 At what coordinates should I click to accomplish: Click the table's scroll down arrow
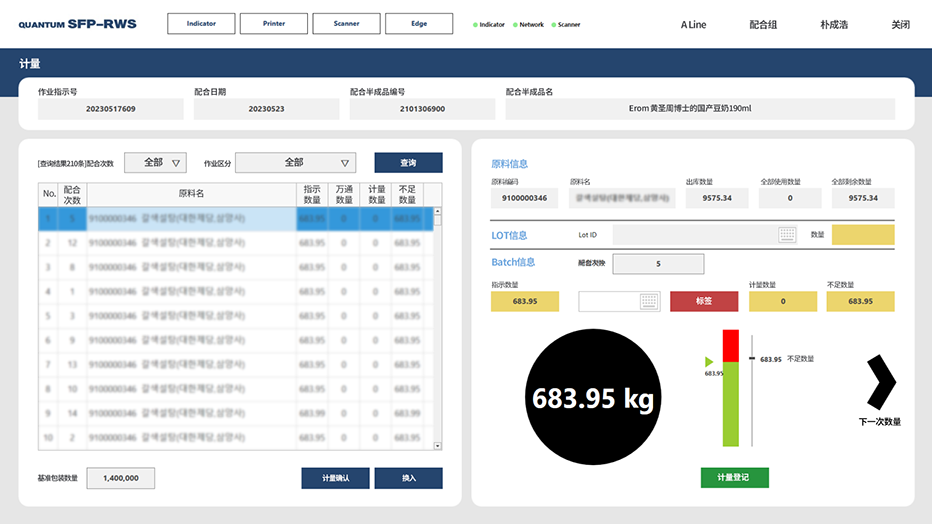point(437,445)
